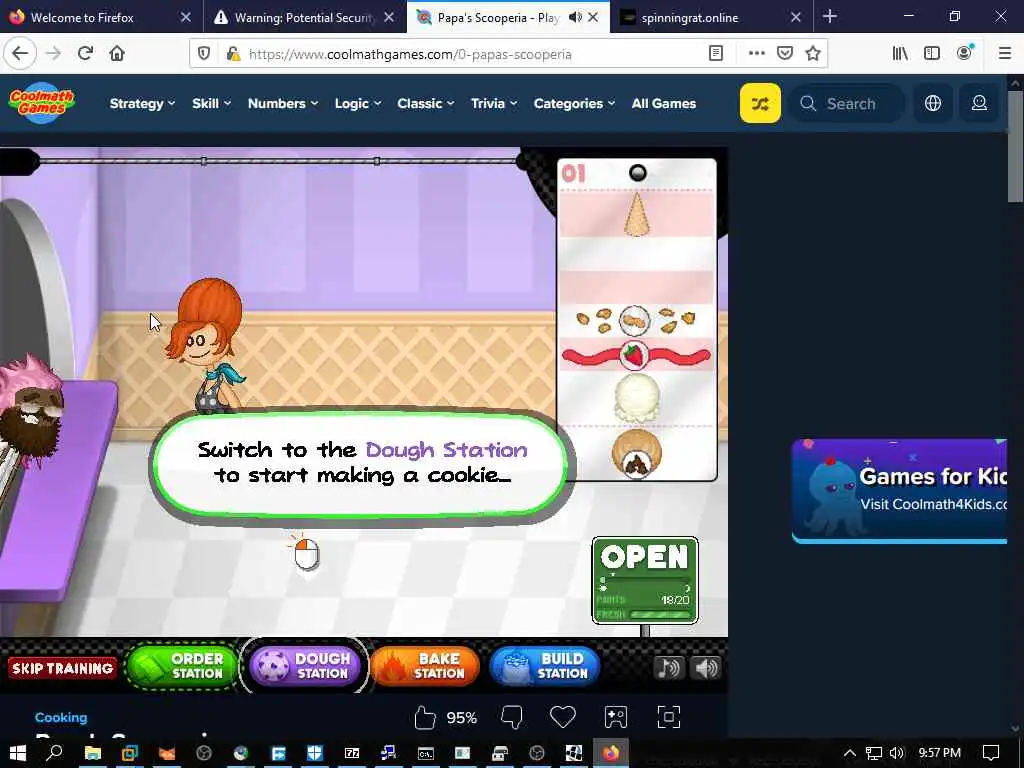
Task: Open a new browser tab
Action: 830,17
